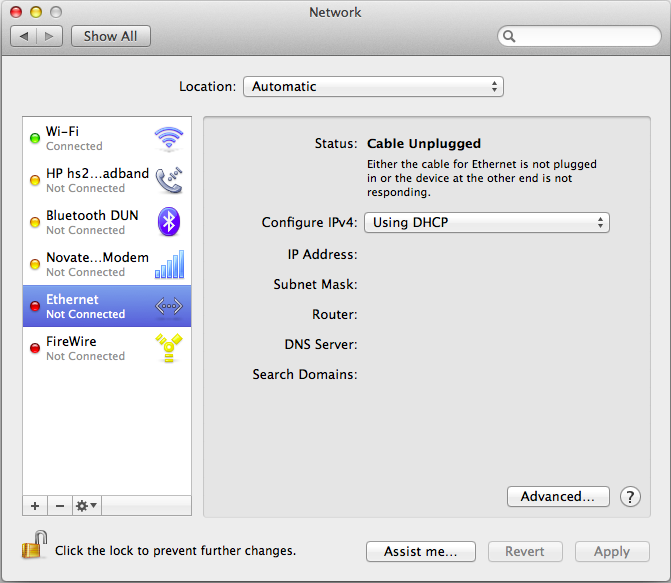Open the help question mark button

tap(630, 496)
